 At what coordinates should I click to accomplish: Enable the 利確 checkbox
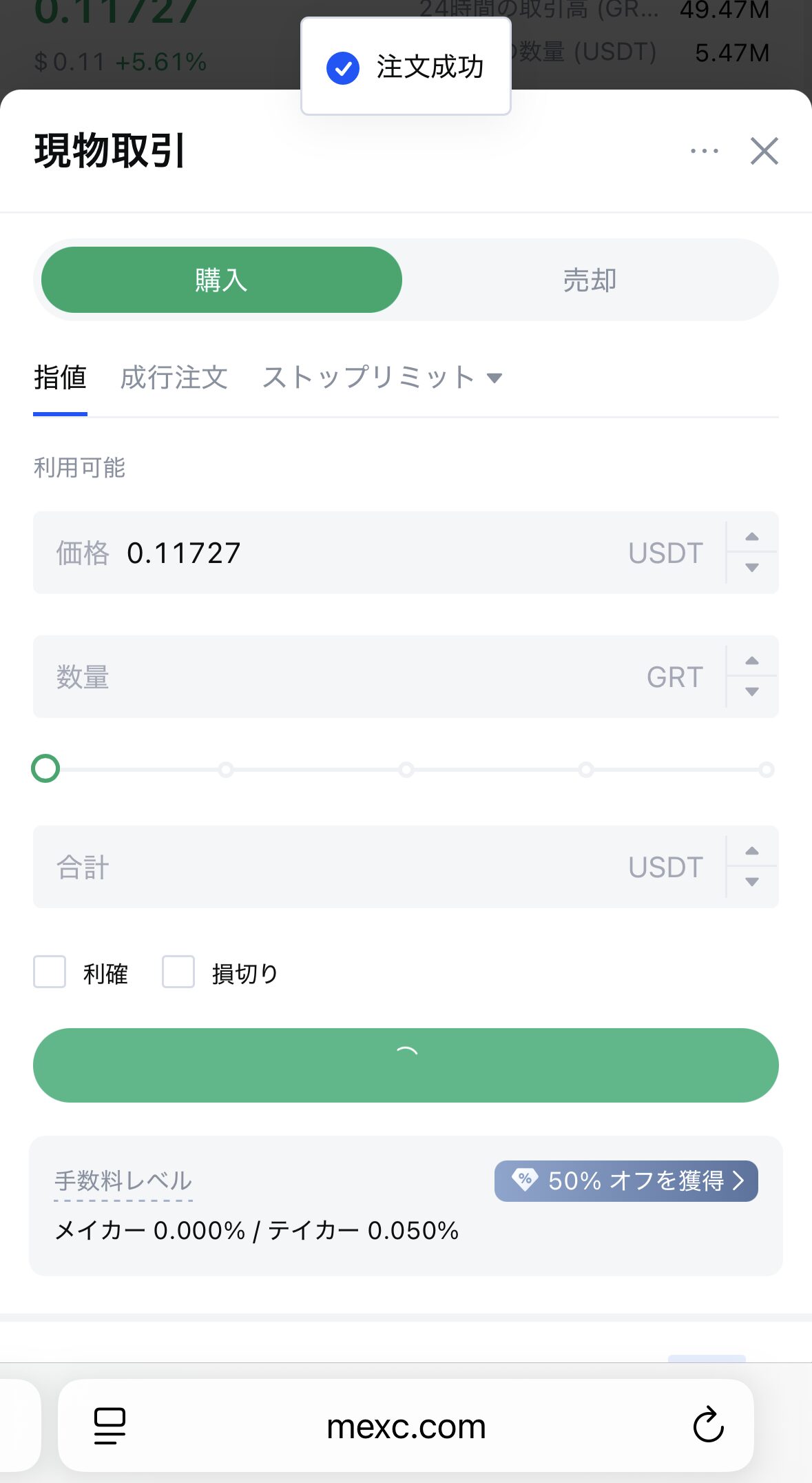click(50, 972)
